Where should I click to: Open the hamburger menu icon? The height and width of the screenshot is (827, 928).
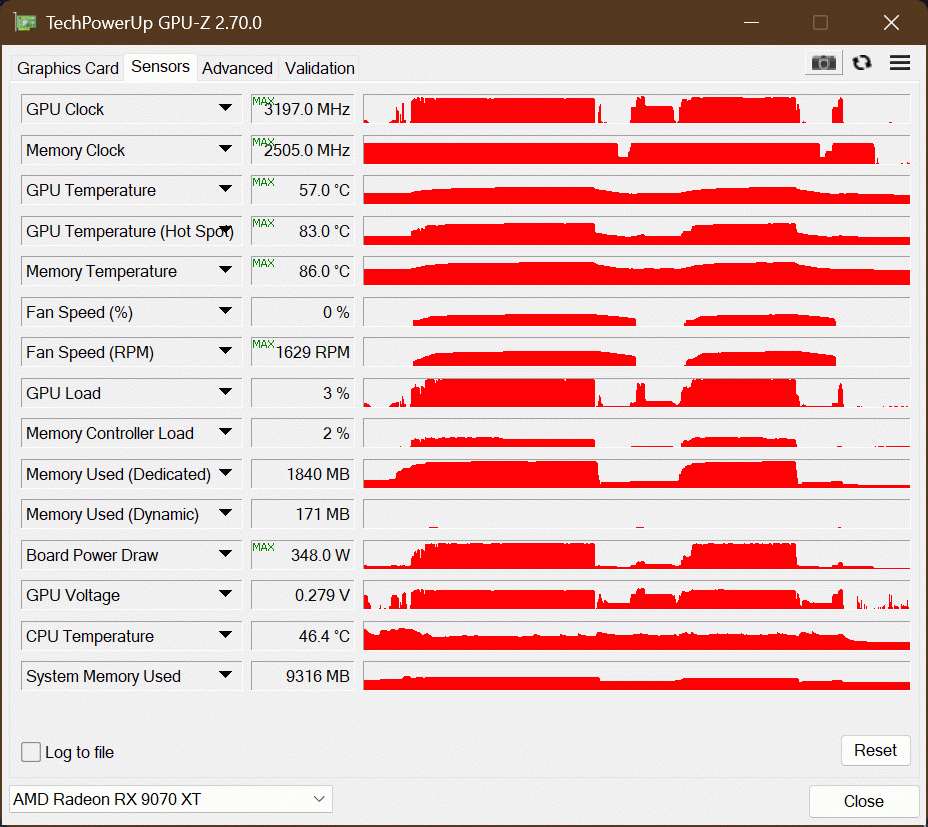[x=900, y=63]
